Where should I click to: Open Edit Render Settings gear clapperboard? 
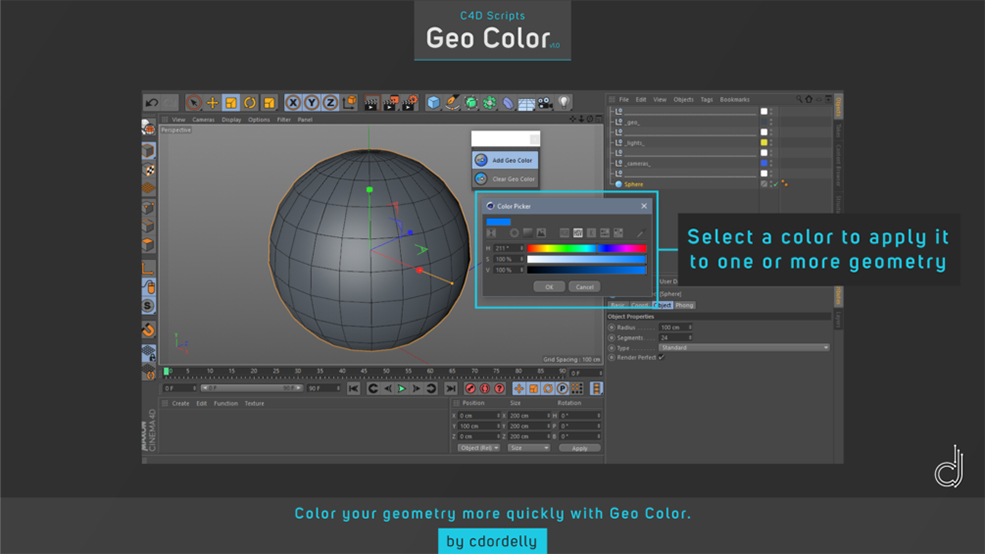tap(409, 102)
